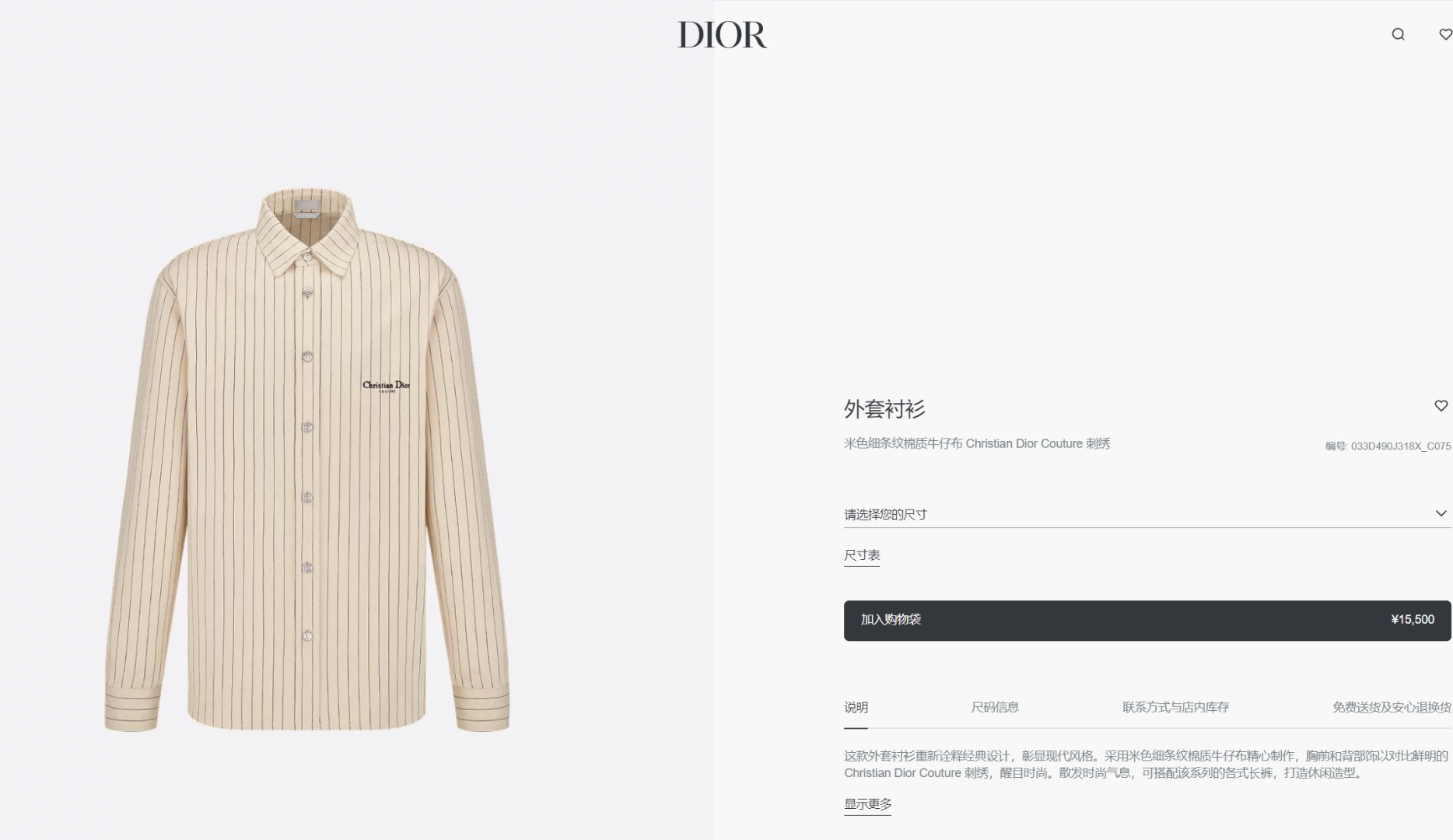Toggle favorite heart next to 外套衬衫
Viewport: 1453px width, 840px height.
(x=1441, y=406)
